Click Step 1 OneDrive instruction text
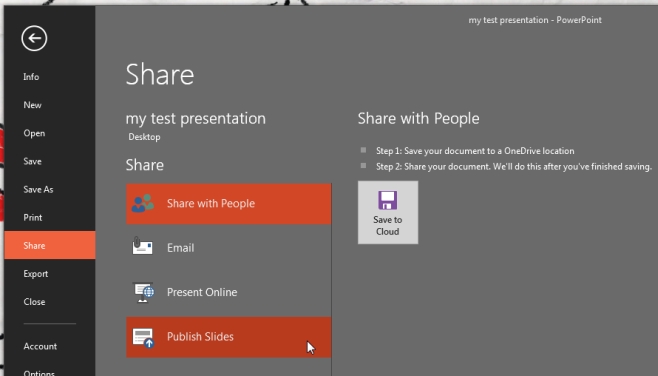This screenshot has height=376, width=658. [475, 151]
